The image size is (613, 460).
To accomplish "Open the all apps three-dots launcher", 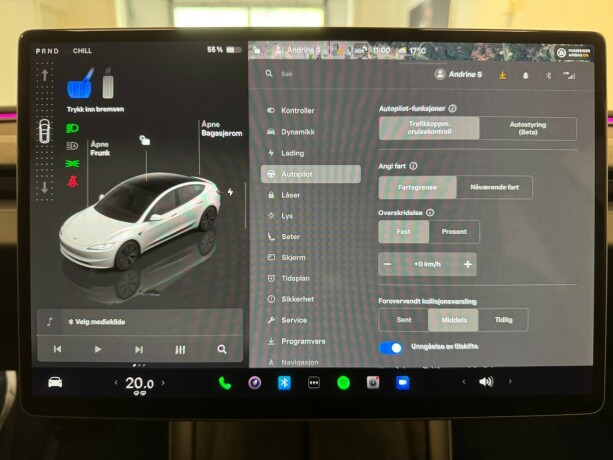I will (x=314, y=383).
